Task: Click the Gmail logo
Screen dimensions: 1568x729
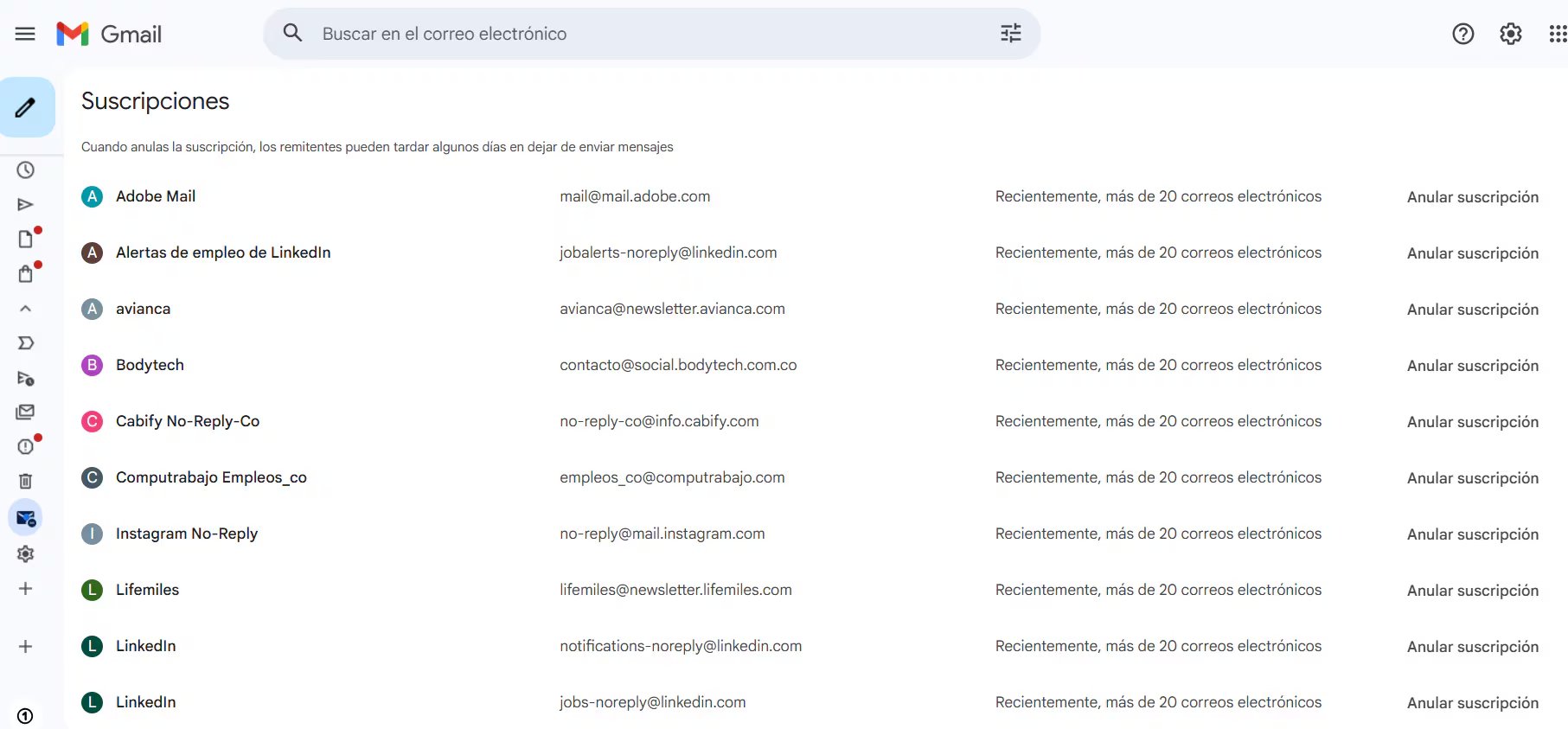Action: [109, 34]
